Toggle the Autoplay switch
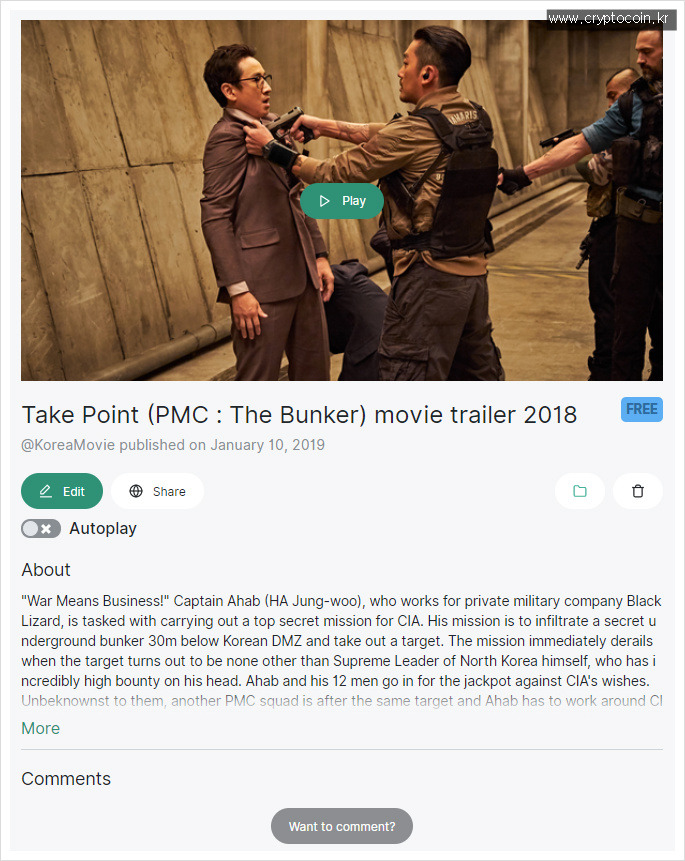The image size is (685, 861). coord(41,529)
